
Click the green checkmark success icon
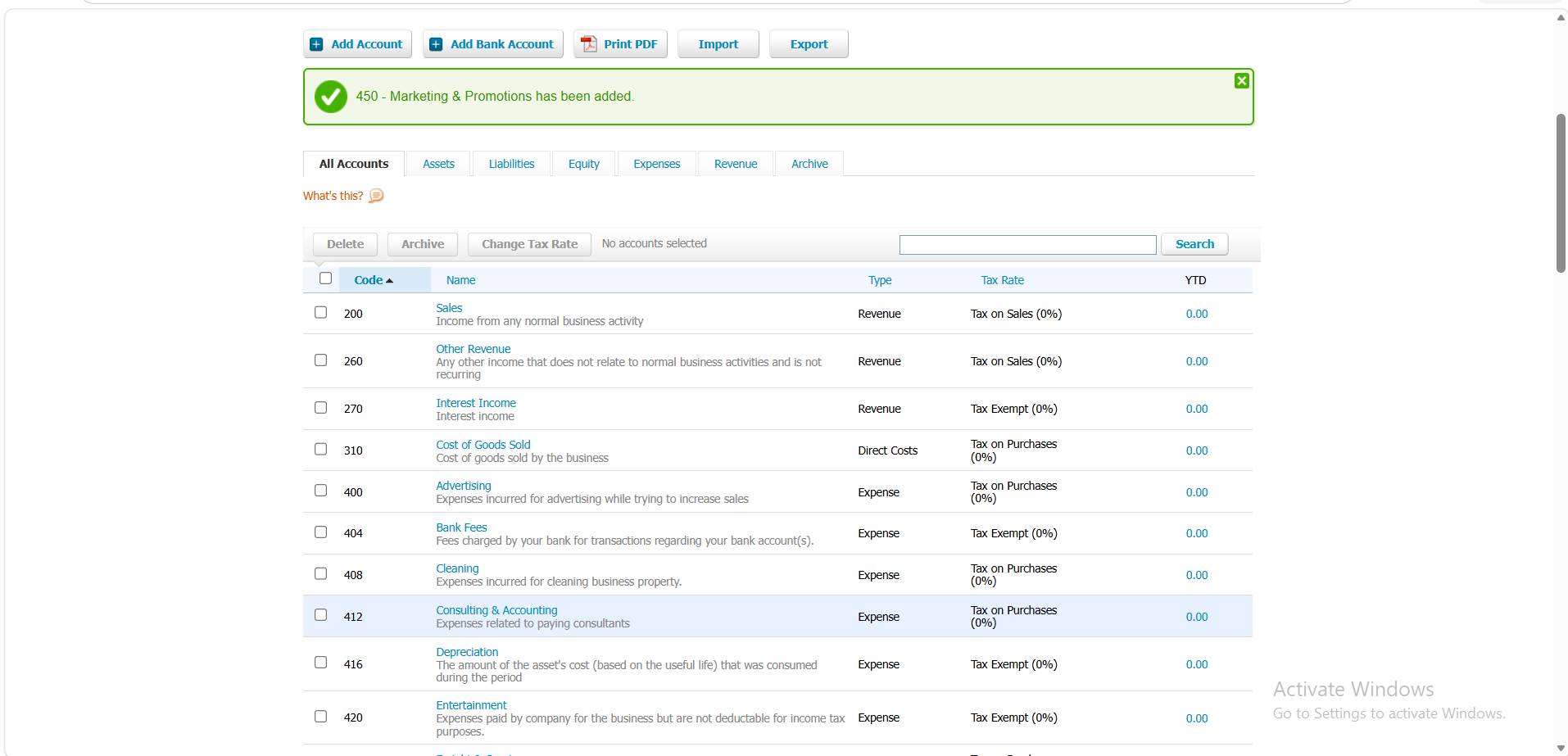click(x=331, y=97)
